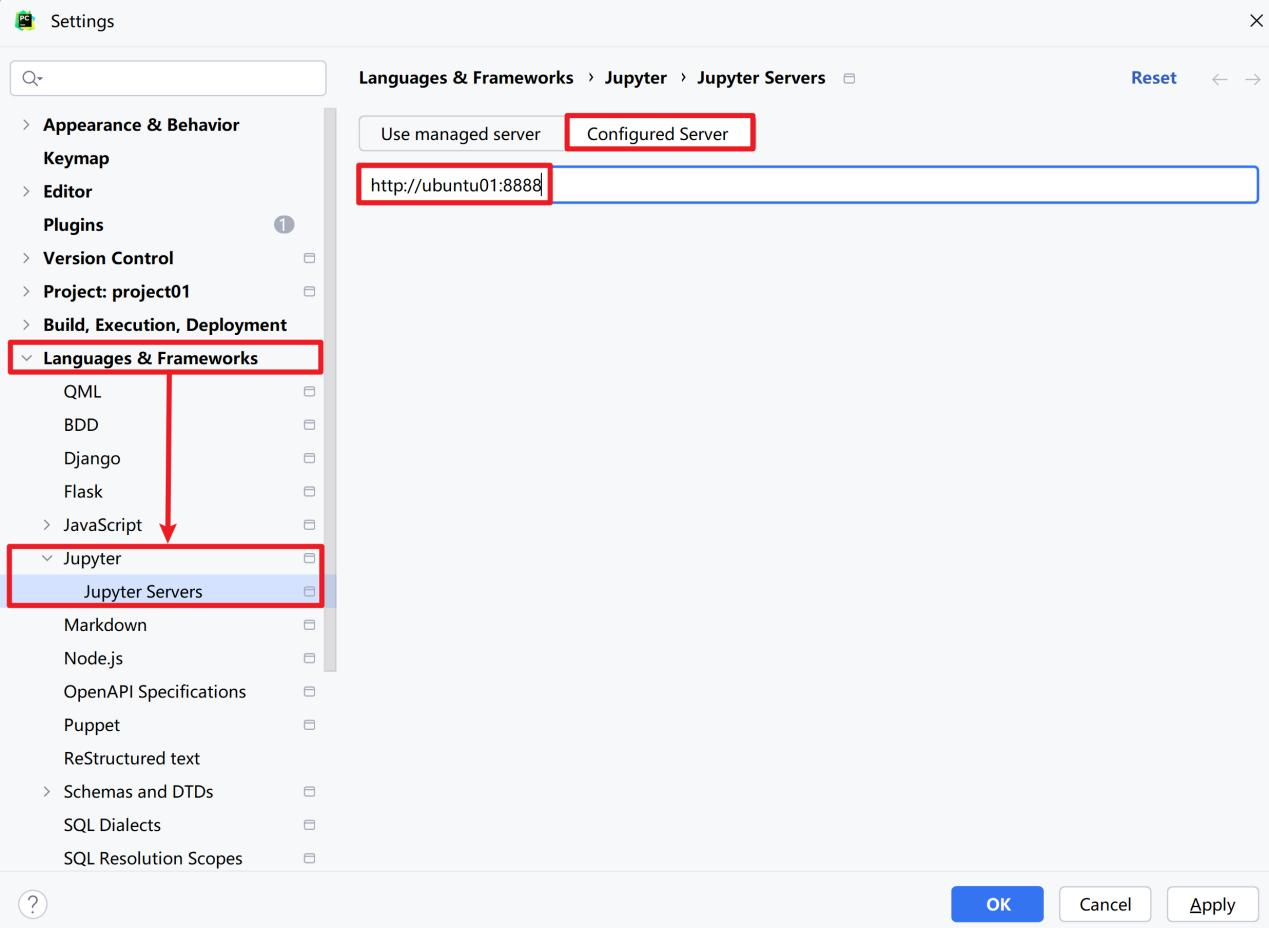Click the project icon on Flask row

click(x=309, y=491)
